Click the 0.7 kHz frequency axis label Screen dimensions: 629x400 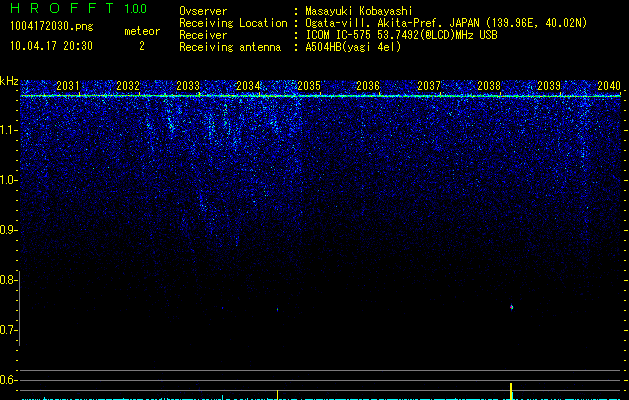[x=9, y=330]
